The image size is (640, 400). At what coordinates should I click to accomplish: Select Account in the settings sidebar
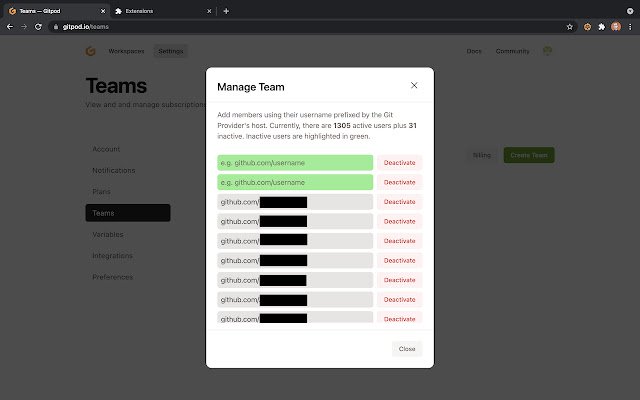pyautogui.click(x=128, y=149)
